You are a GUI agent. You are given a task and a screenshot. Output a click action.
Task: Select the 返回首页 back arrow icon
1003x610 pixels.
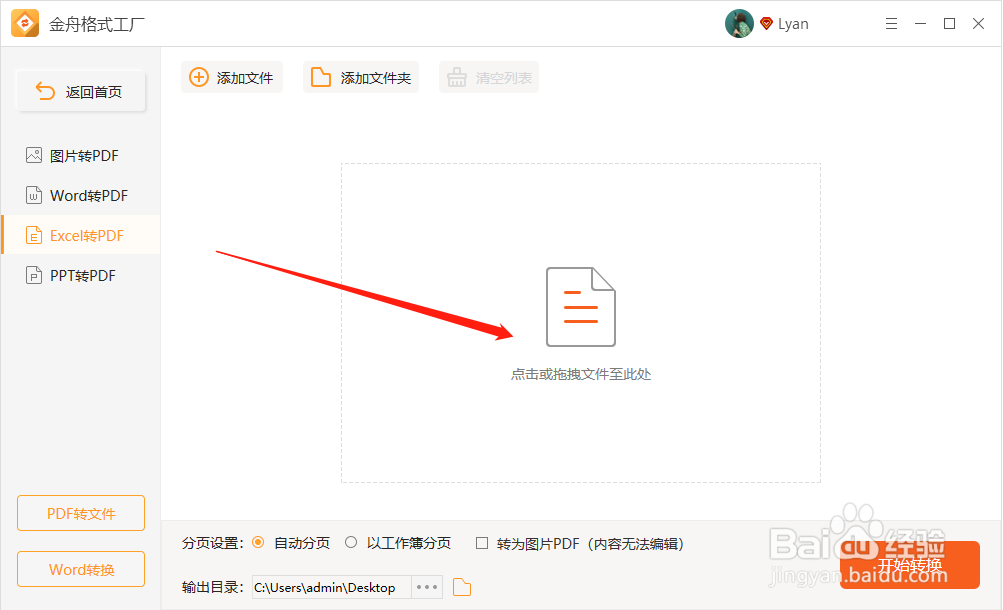pos(45,90)
